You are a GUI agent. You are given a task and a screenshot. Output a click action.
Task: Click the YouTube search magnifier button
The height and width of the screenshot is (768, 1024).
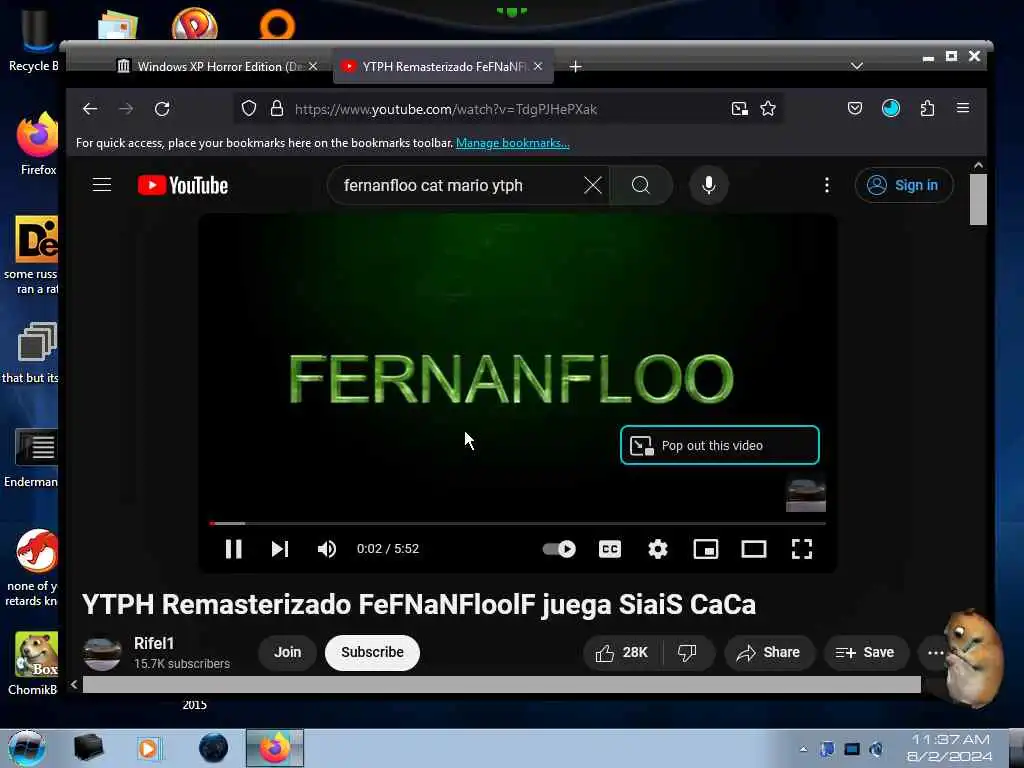(641, 185)
